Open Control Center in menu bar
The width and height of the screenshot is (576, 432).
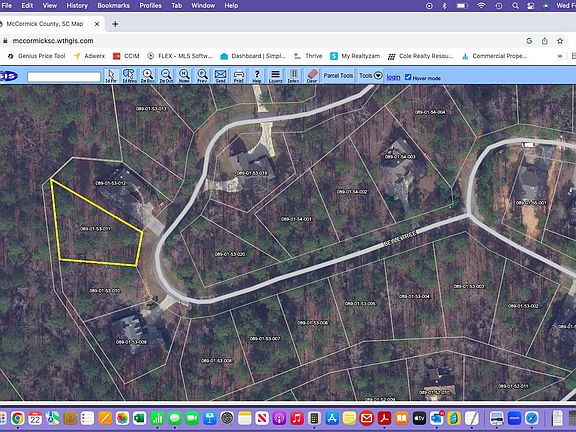(x=530, y=6)
